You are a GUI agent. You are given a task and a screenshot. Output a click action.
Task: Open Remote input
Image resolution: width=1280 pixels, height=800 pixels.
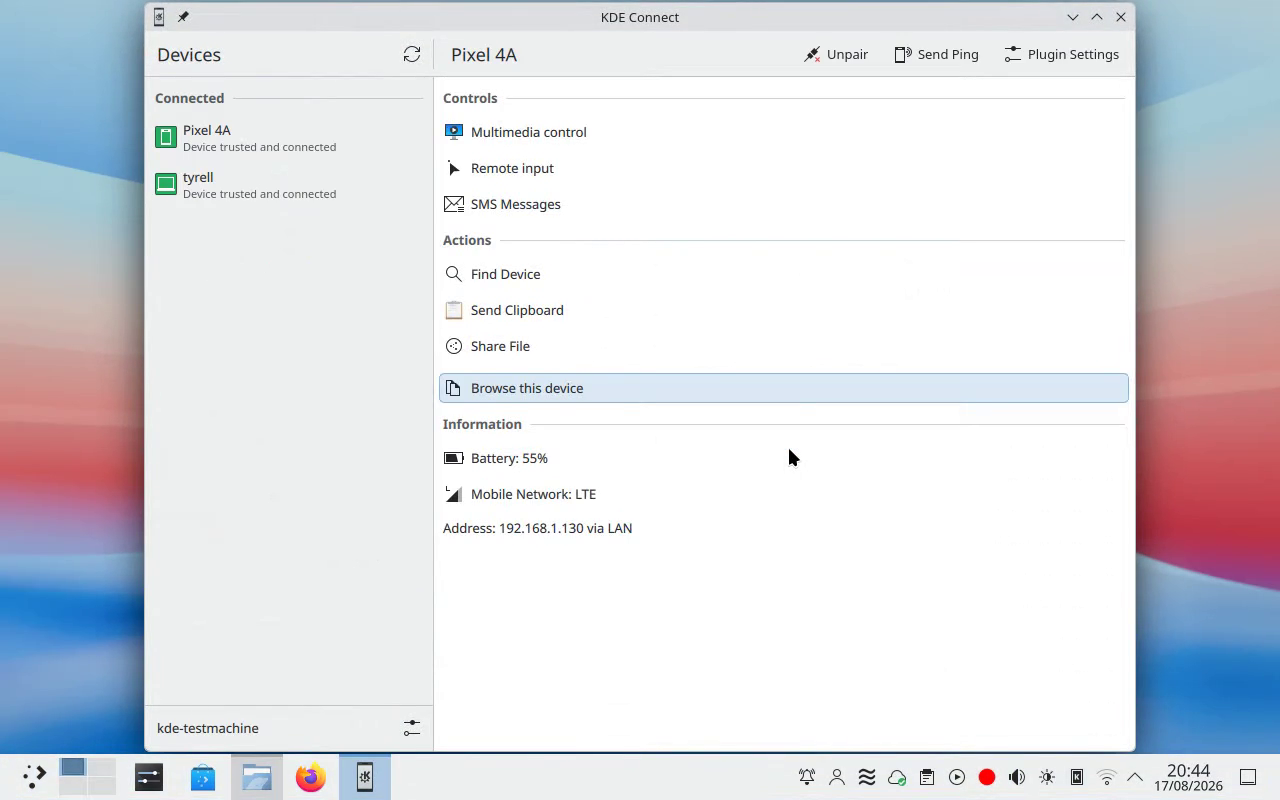coord(784,168)
